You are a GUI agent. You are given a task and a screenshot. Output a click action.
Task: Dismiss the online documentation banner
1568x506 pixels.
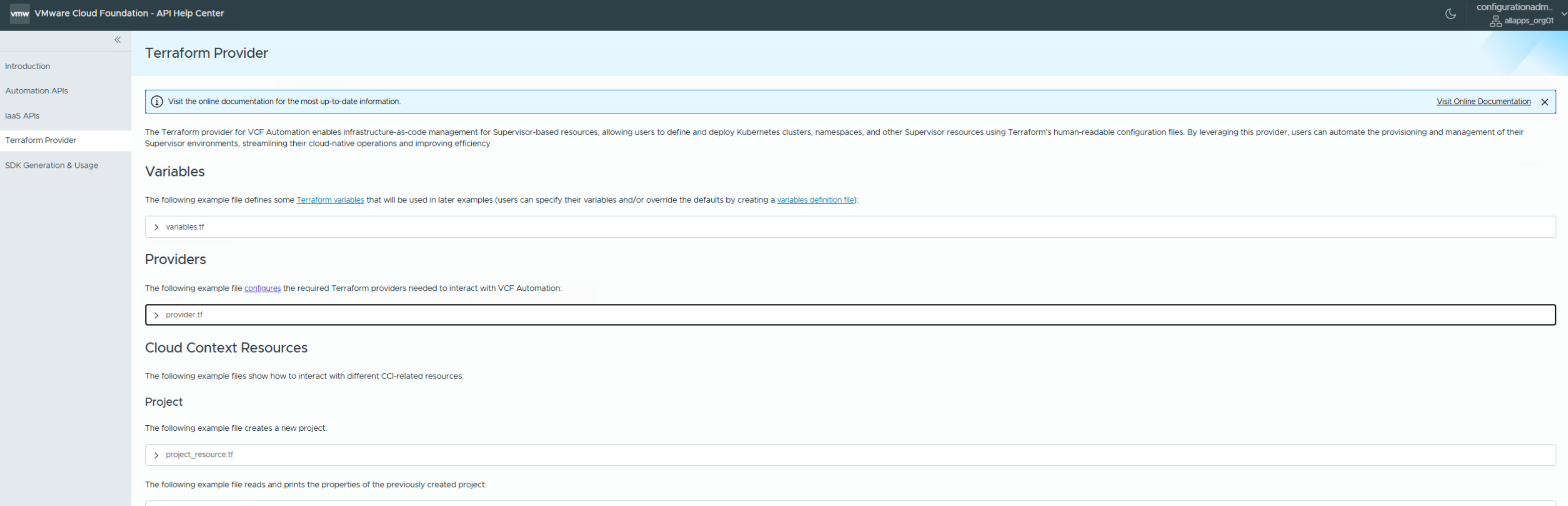click(x=1544, y=102)
